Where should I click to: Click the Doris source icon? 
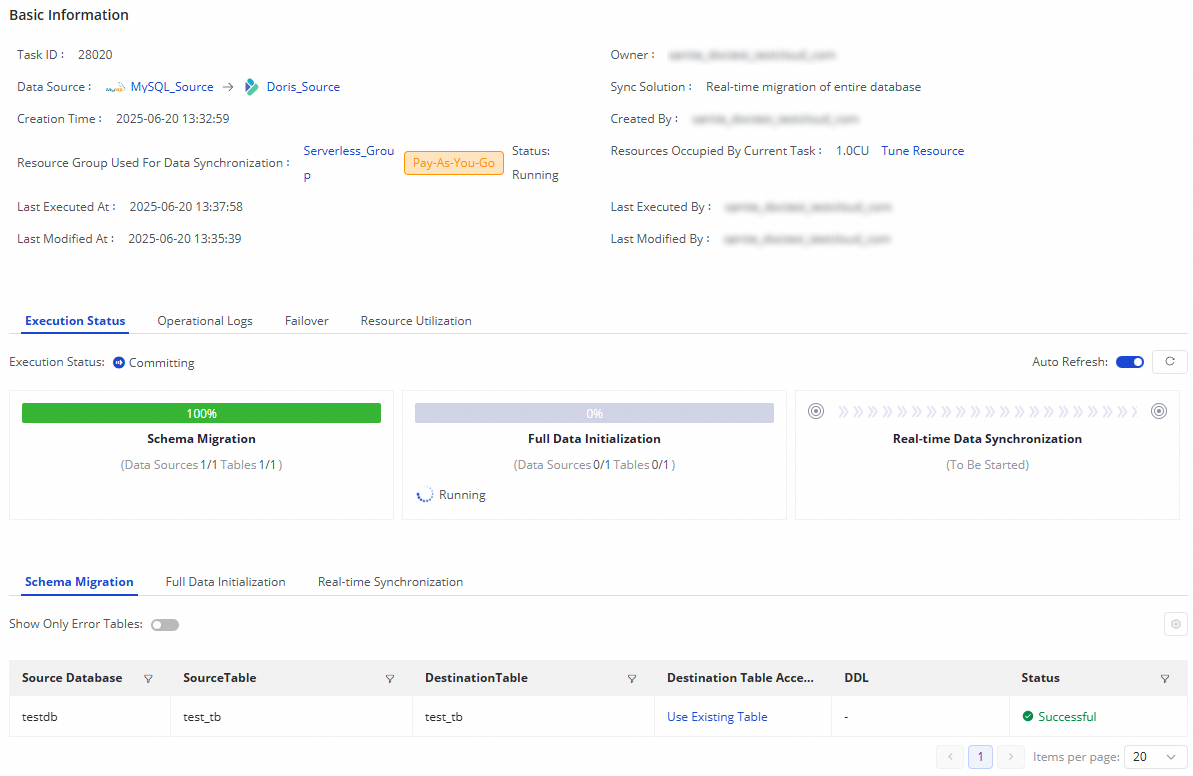252,87
